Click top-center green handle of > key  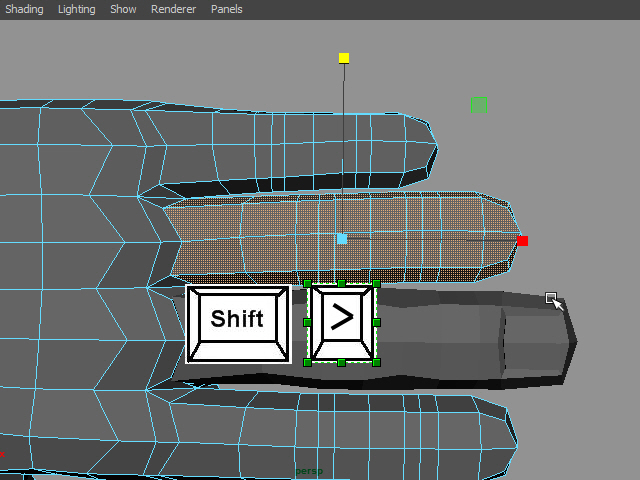[342, 284]
